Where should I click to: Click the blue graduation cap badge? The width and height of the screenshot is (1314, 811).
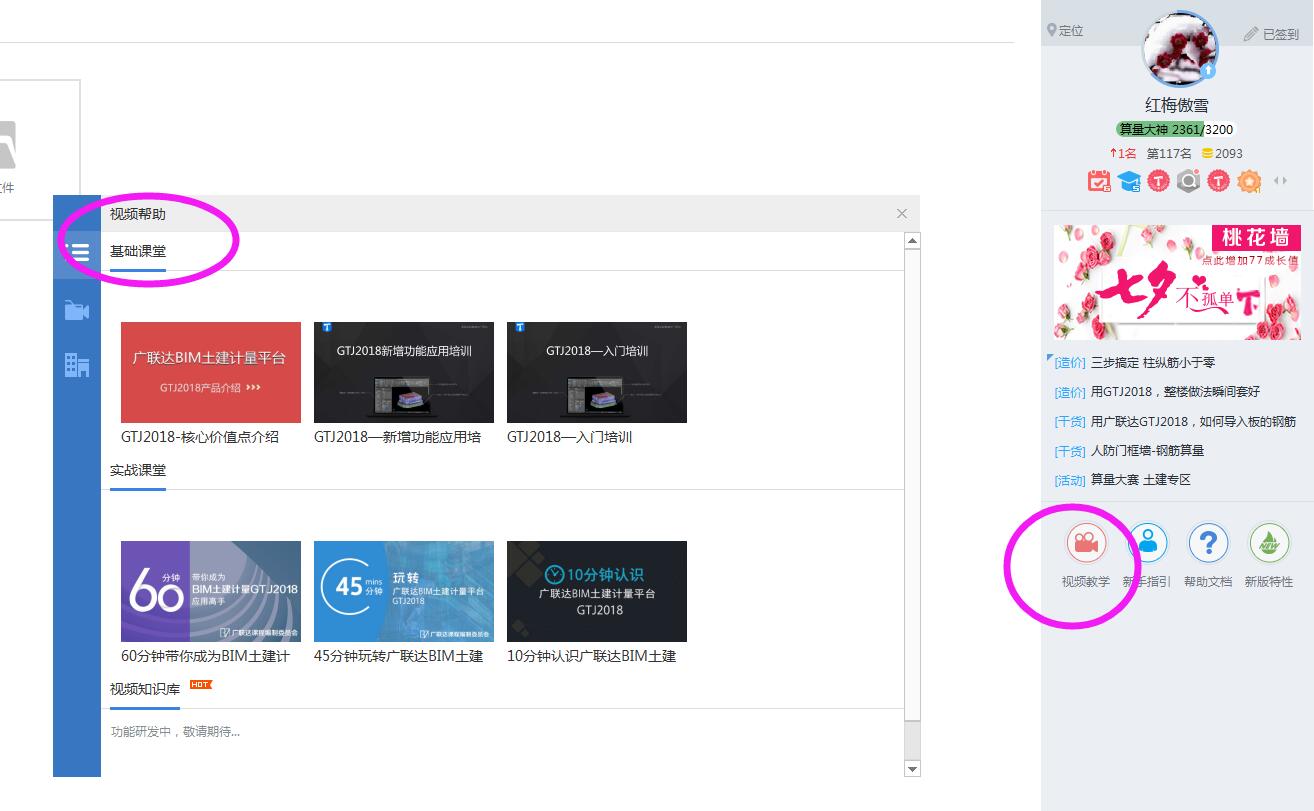(1129, 181)
